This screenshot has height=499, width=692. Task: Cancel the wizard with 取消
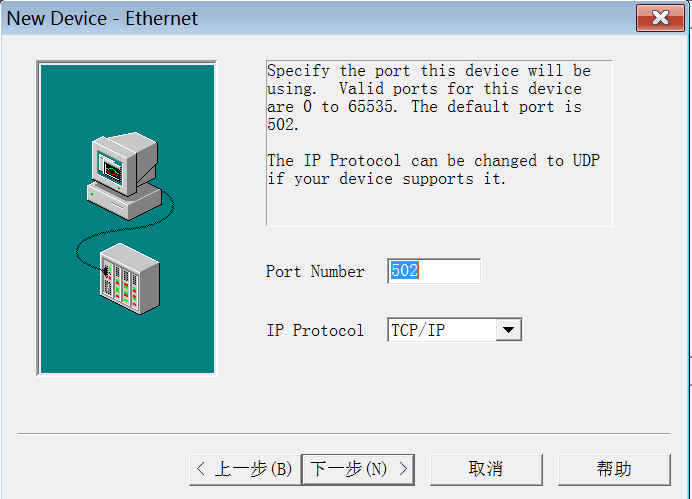(x=486, y=469)
